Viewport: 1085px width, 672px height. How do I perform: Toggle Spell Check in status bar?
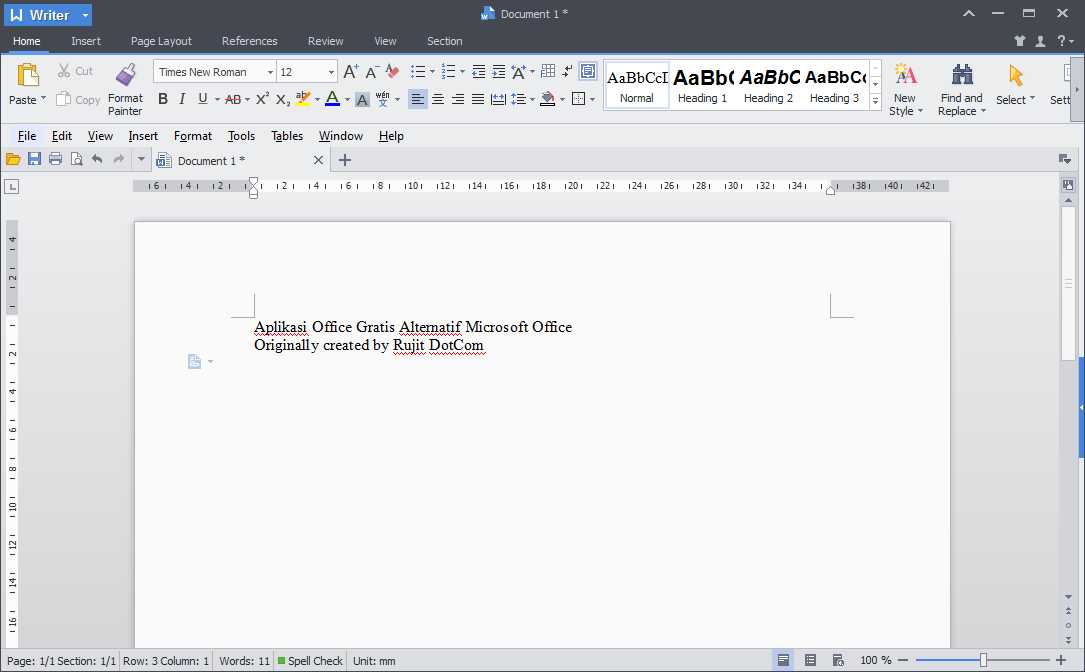pos(310,661)
